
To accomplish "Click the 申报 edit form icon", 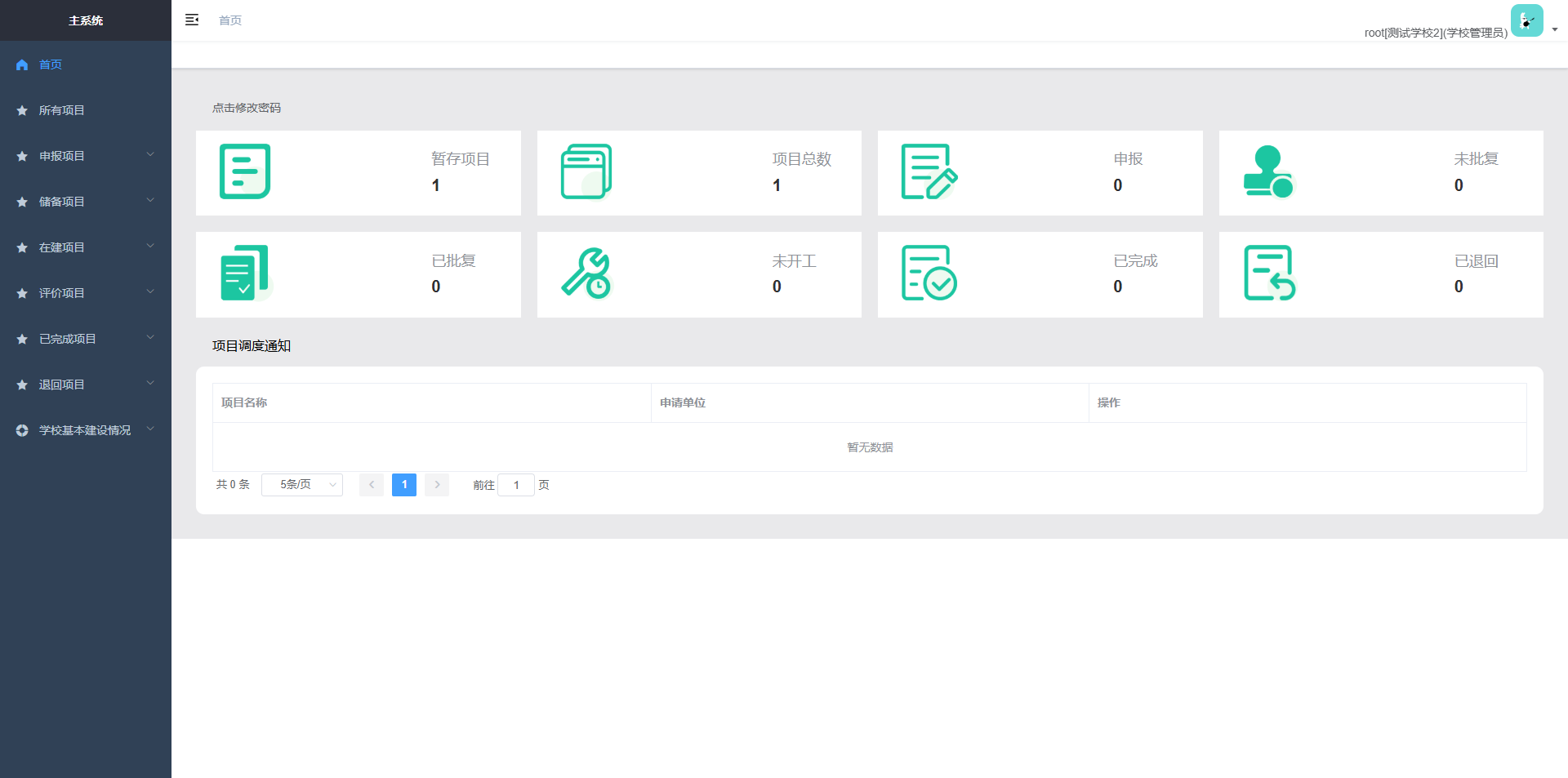I will coord(929,171).
